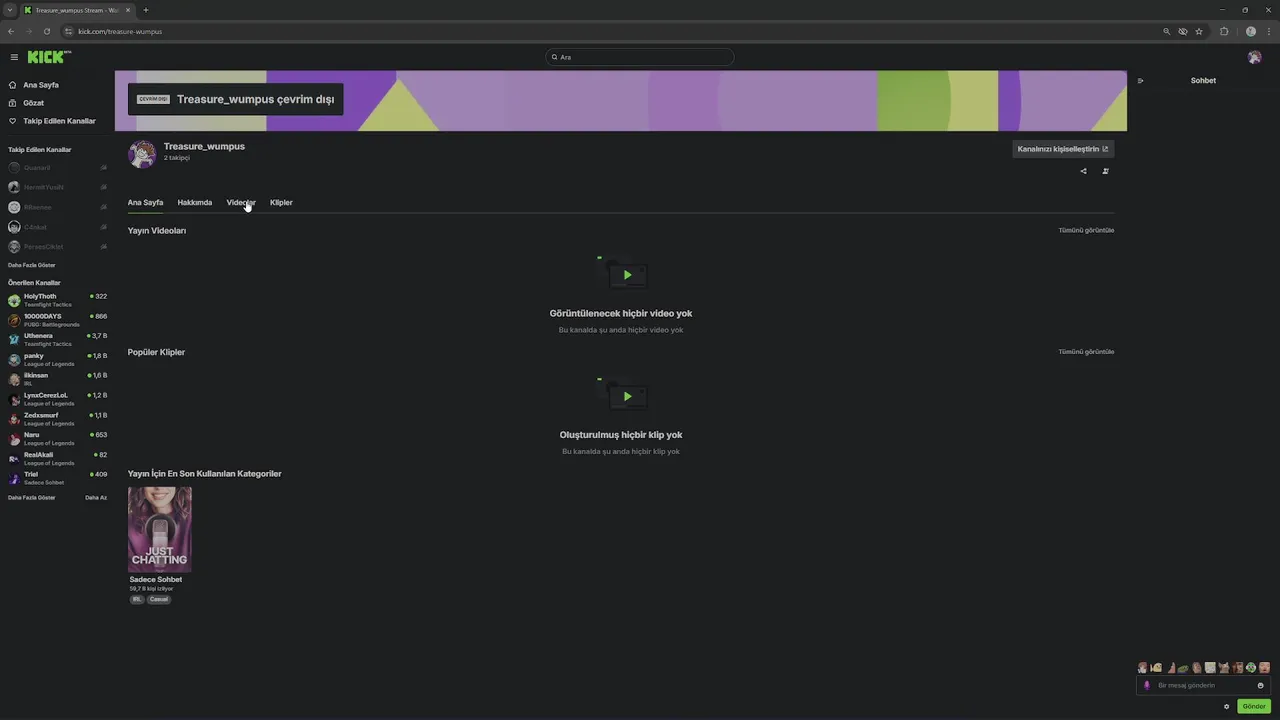The height and width of the screenshot is (720, 1280).
Task: Click the share channel icon
Action: coord(1083,171)
